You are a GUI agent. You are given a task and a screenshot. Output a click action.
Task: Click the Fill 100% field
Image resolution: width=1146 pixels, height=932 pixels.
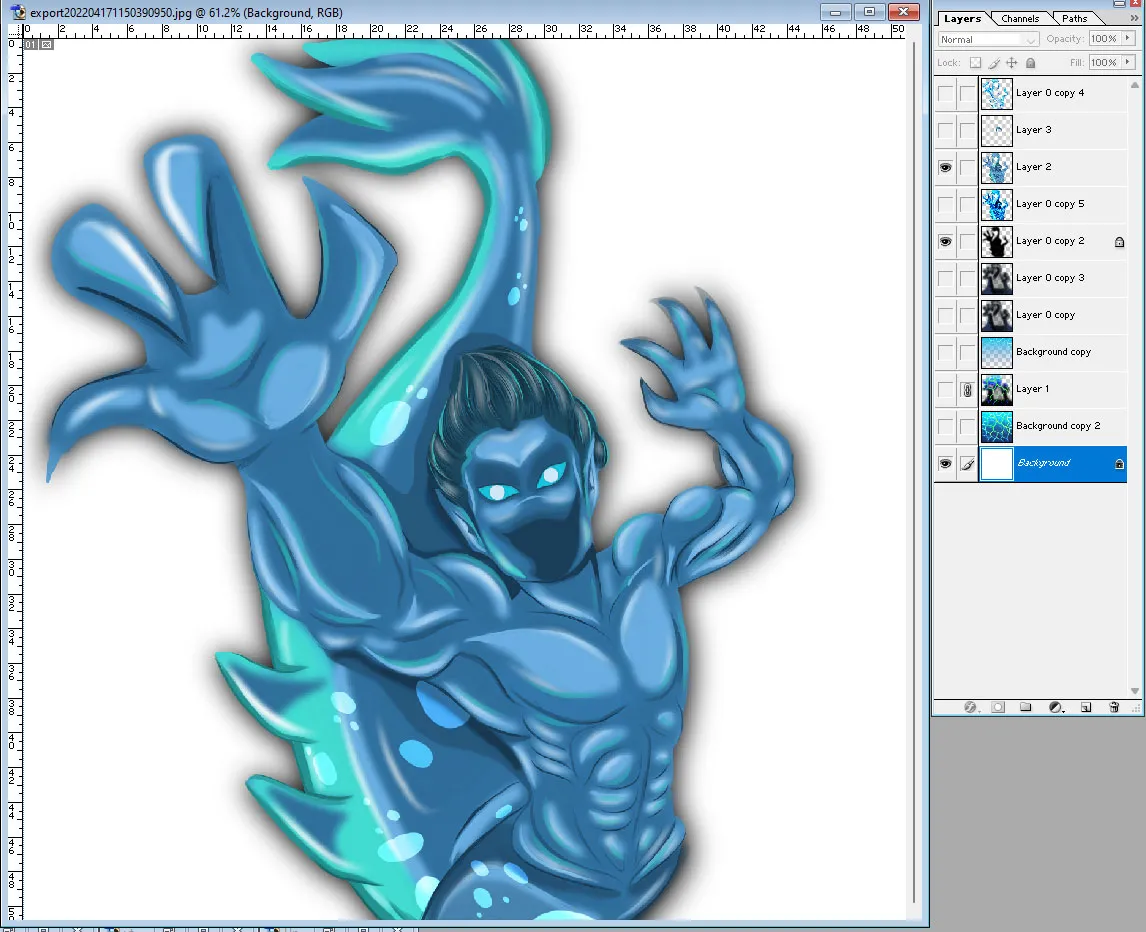point(1104,63)
